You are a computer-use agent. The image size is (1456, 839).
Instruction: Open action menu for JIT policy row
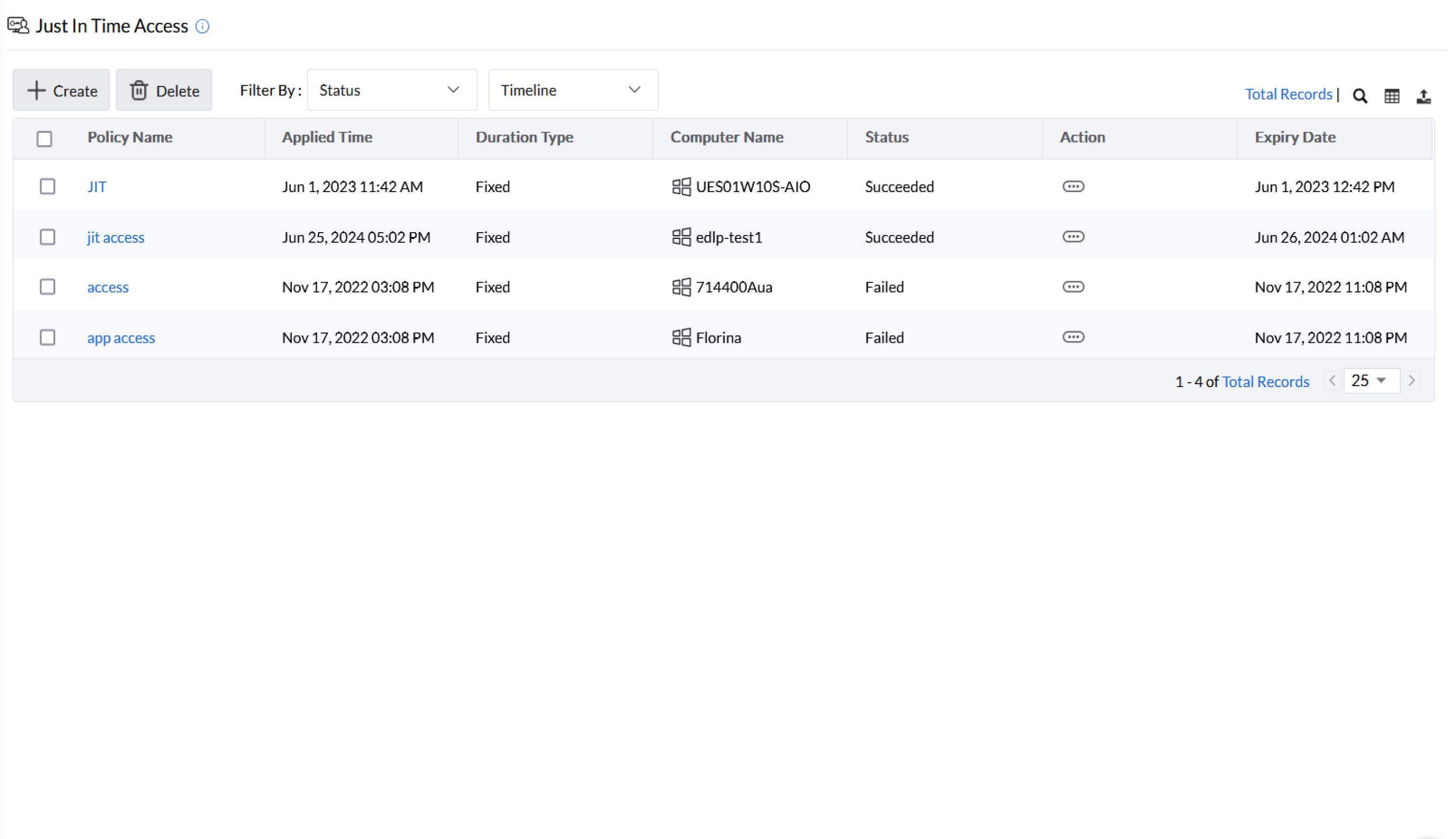point(1073,187)
